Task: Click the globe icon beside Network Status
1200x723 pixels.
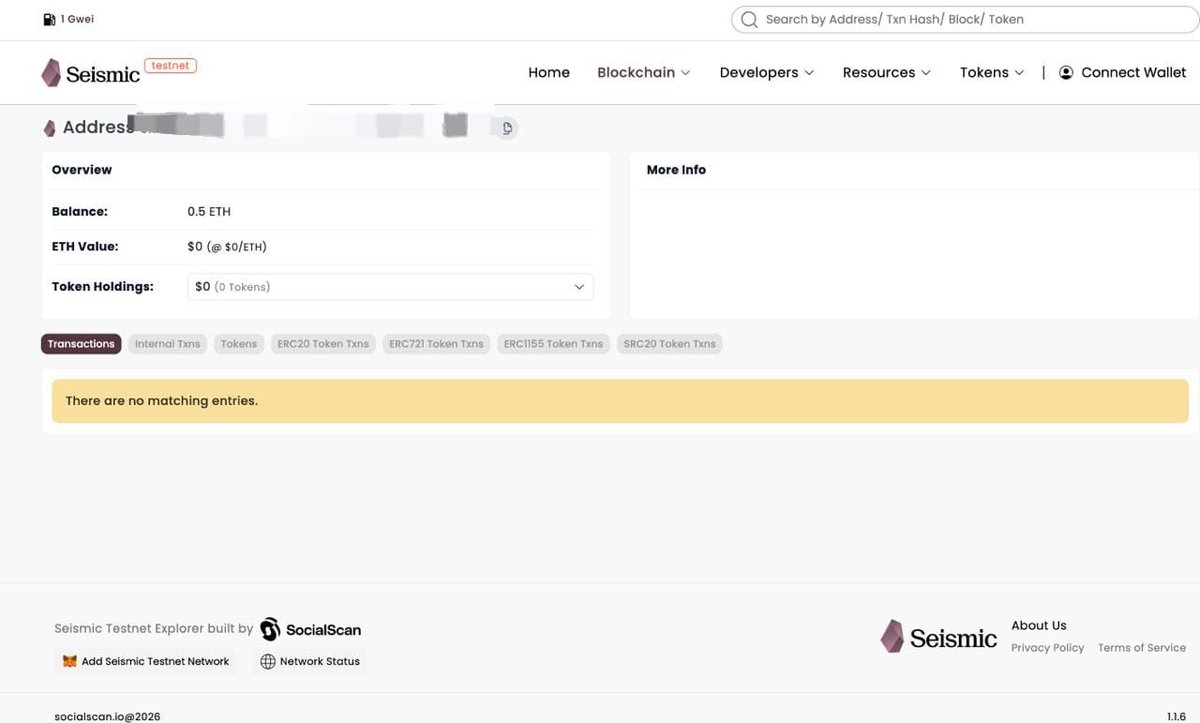Action: click(267, 661)
